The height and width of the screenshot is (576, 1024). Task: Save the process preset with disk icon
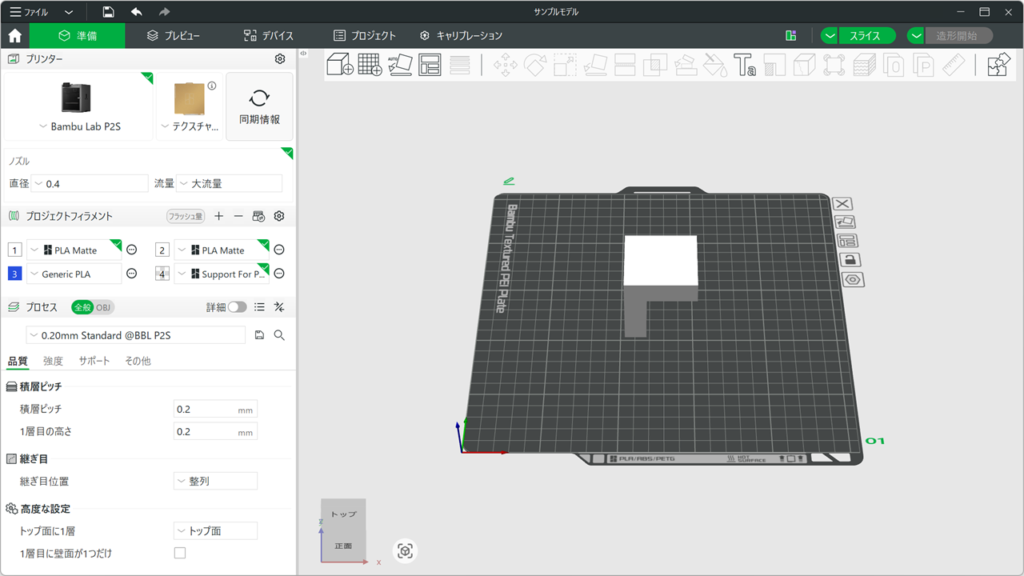click(x=260, y=335)
